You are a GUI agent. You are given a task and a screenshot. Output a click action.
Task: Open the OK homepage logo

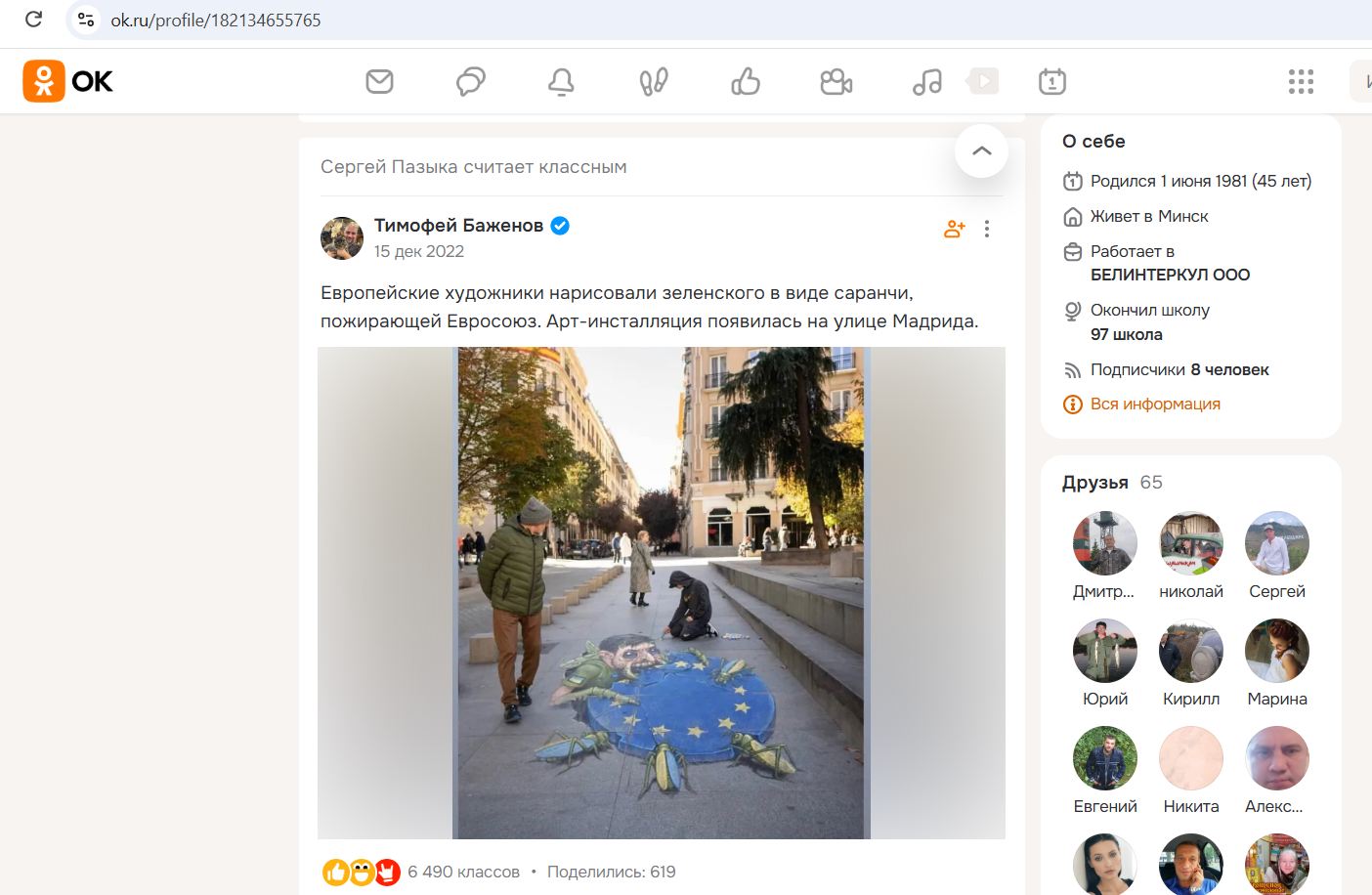pos(68,81)
